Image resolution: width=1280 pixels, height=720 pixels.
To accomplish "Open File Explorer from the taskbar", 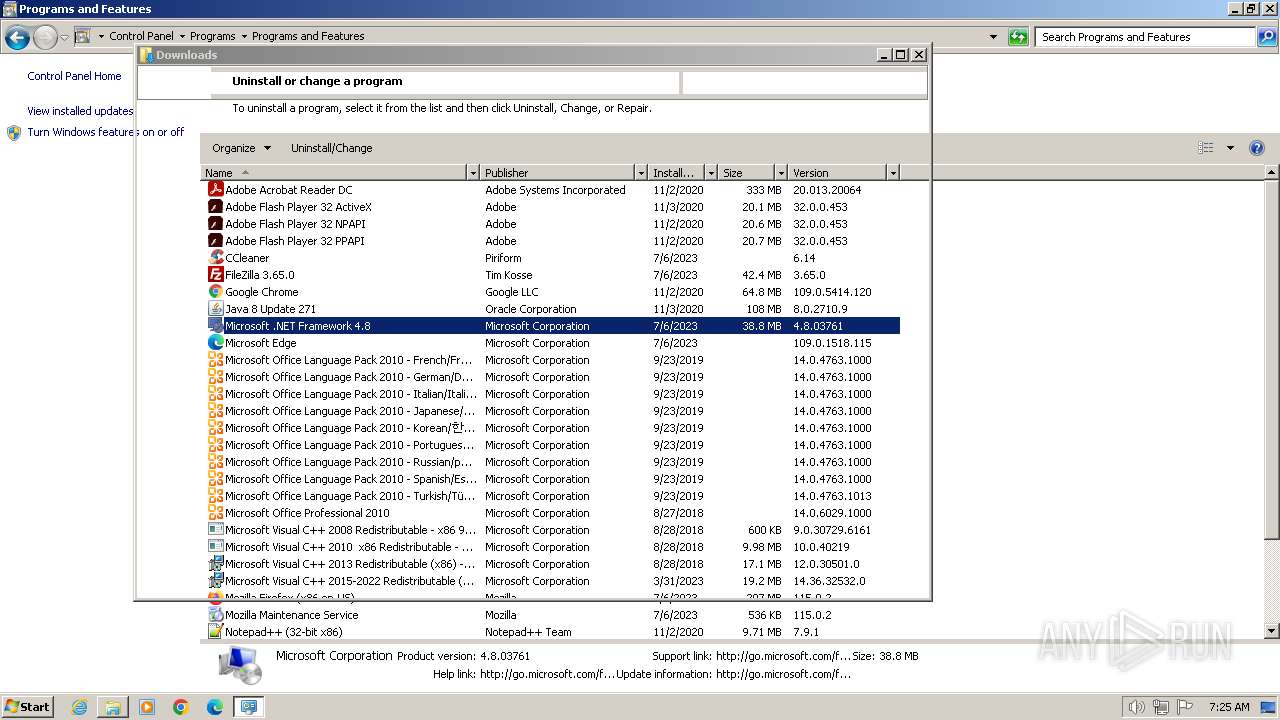I will point(113,707).
